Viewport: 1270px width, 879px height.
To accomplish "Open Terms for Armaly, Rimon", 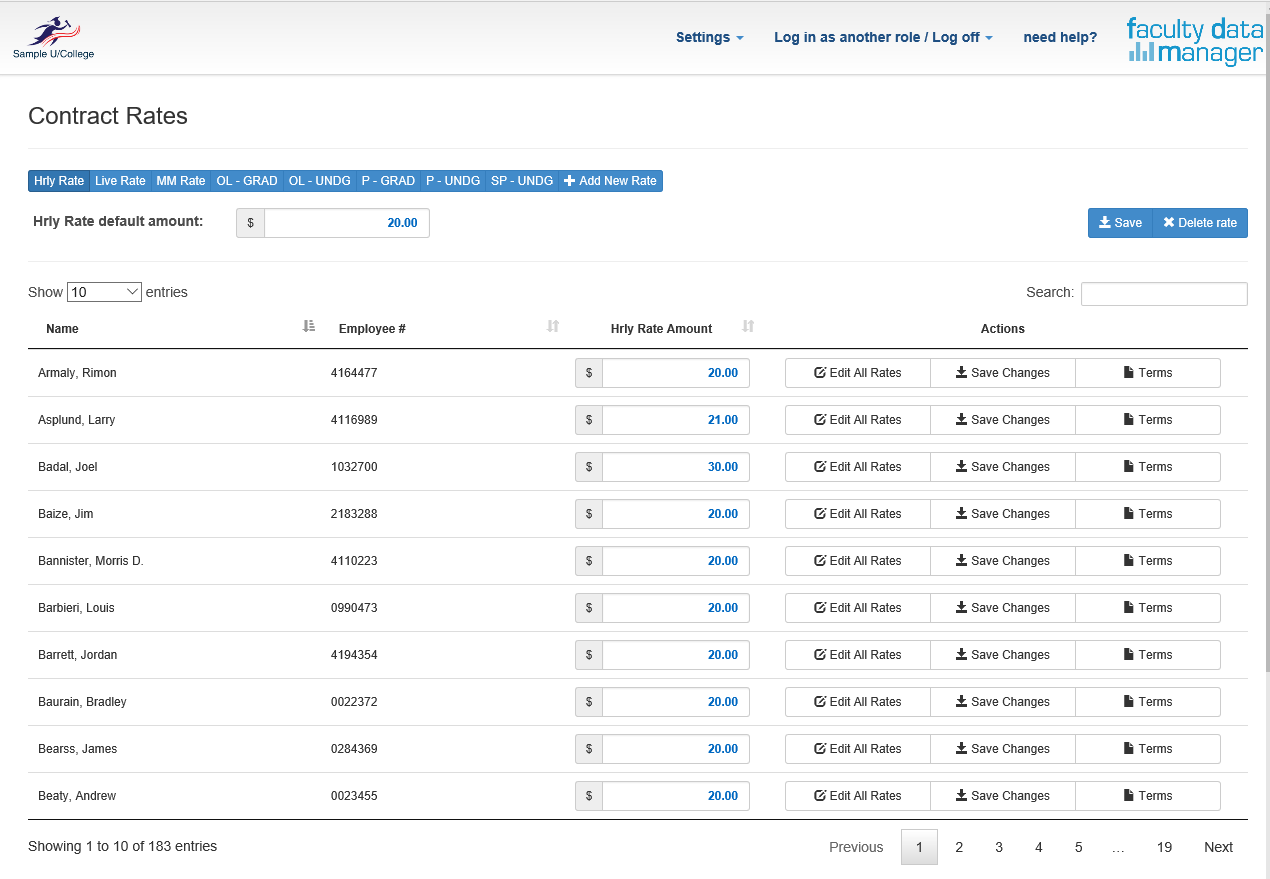I will 1148,373.
